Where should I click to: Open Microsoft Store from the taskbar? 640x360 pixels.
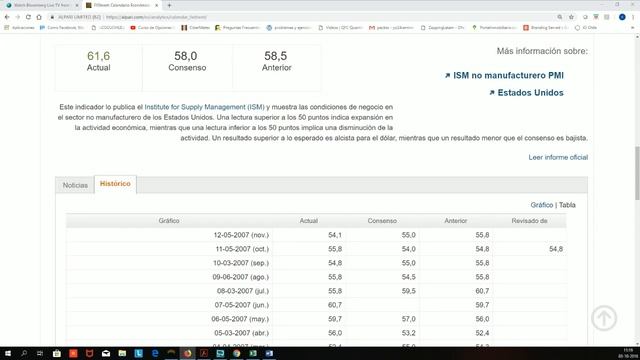(57, 353)
